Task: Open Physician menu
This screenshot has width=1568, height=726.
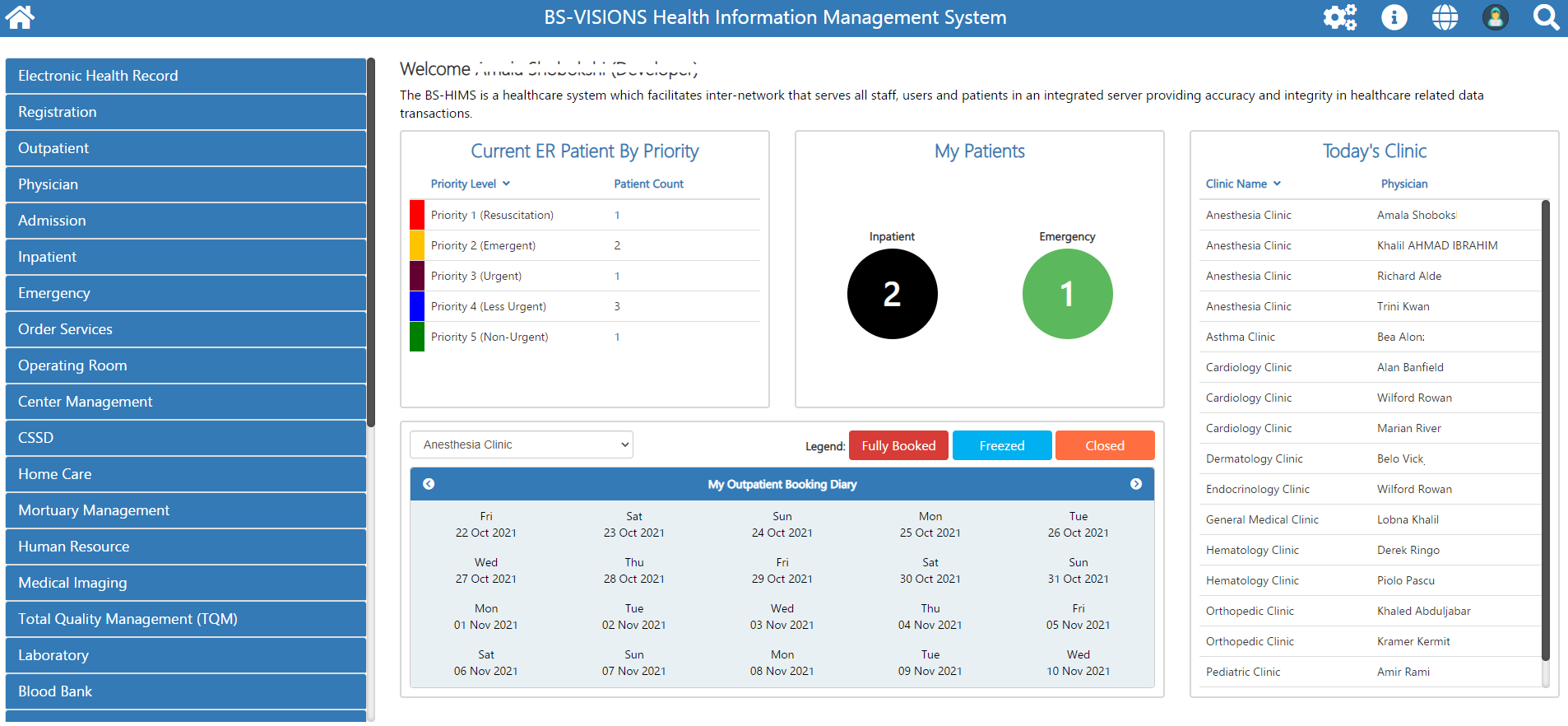Action: click(x=186, y=184)
